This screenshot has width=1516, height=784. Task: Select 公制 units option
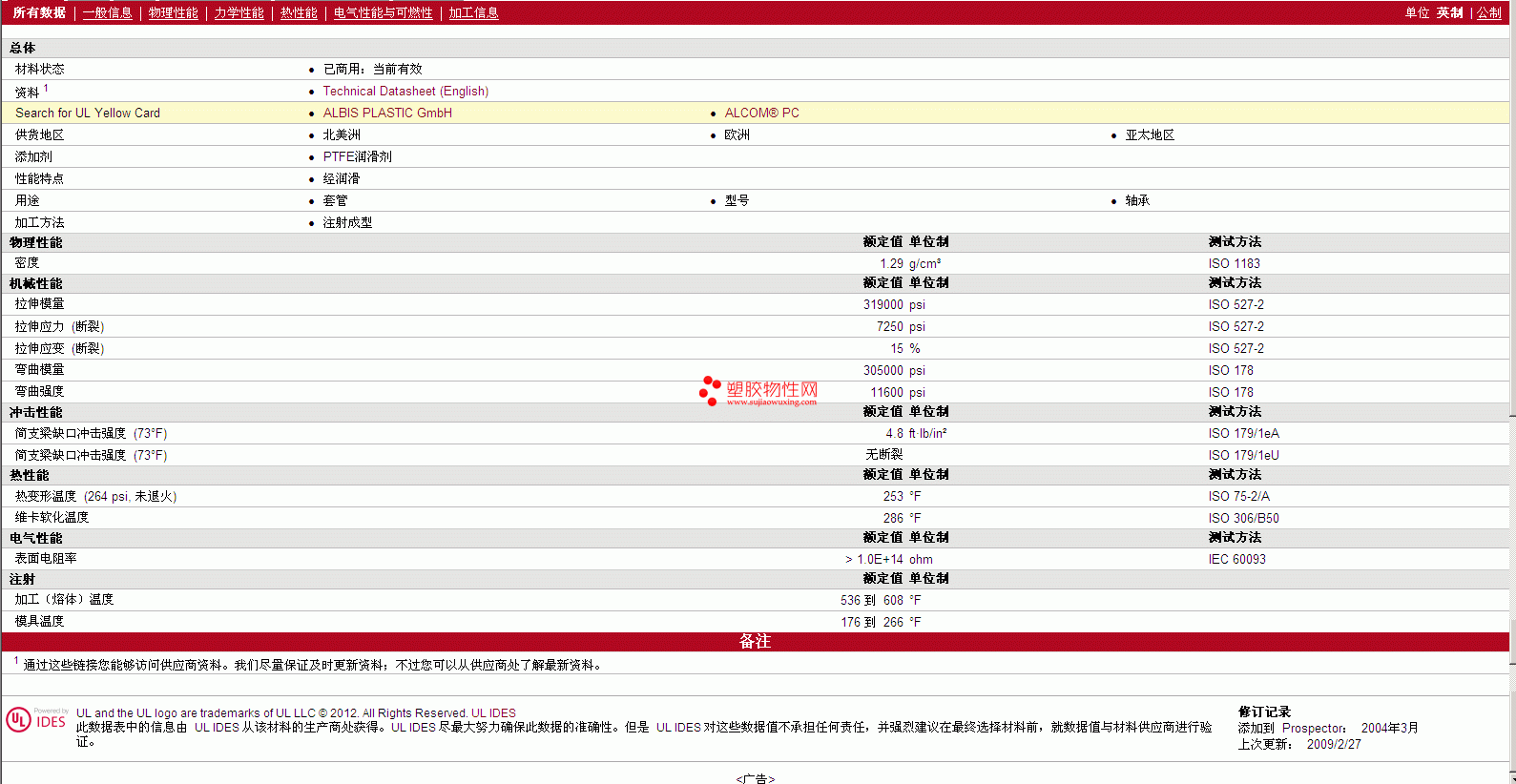[x=1489, y=13]
